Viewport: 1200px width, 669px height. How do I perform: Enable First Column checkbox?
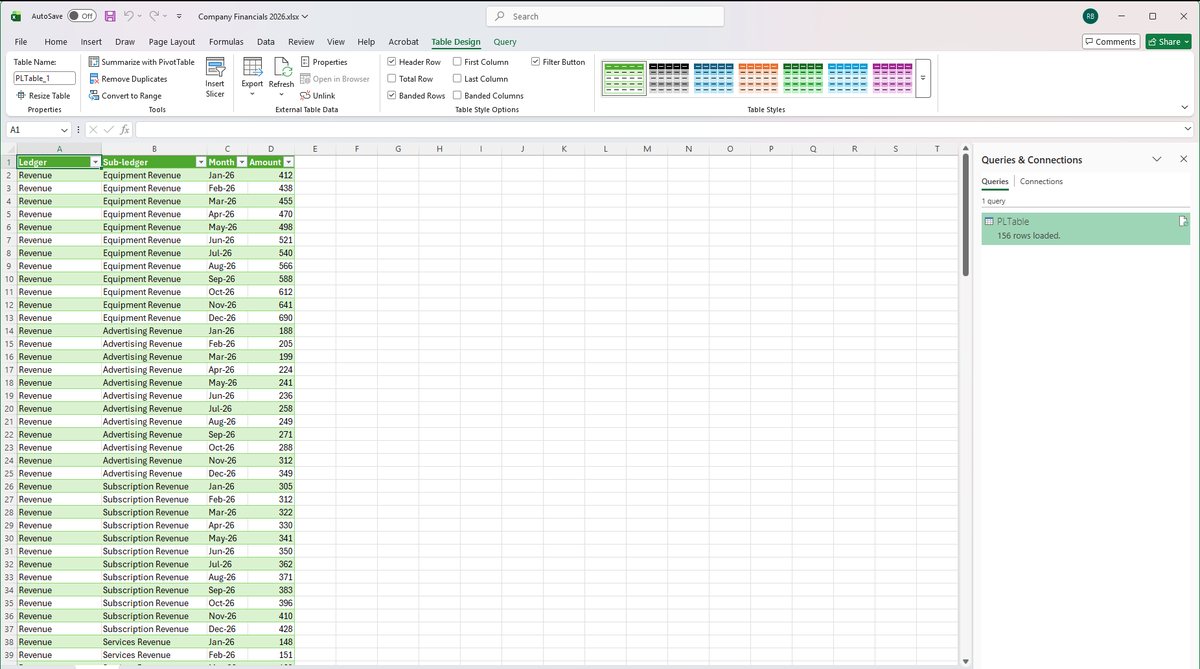457,62
